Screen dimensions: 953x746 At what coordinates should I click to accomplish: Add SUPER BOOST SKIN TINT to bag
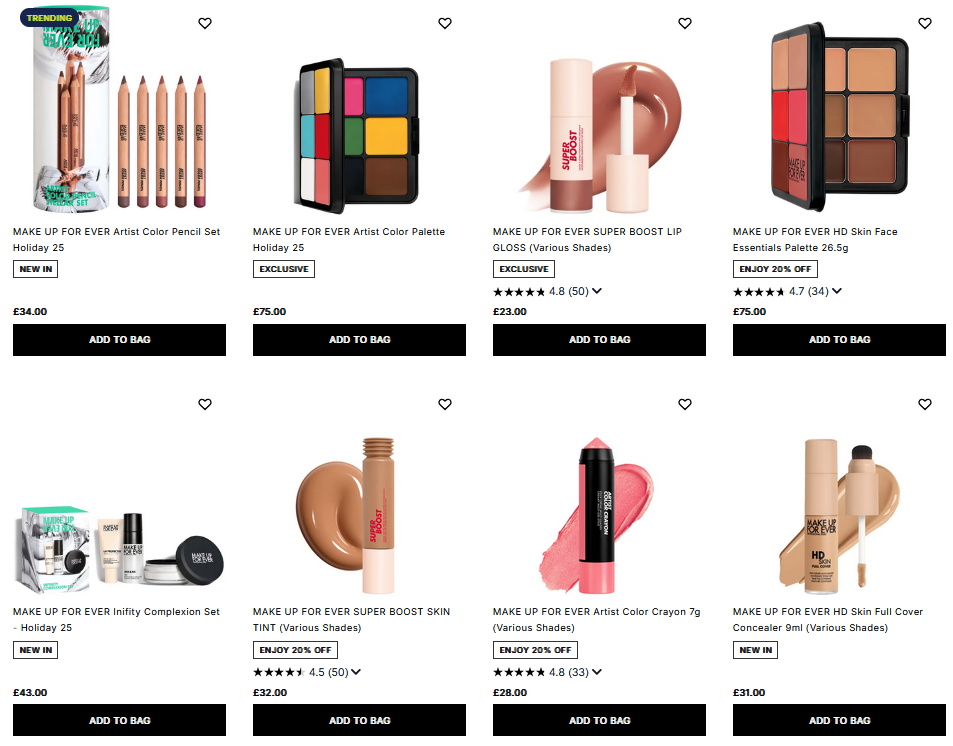pyautogui.click(x=359, y=720)
